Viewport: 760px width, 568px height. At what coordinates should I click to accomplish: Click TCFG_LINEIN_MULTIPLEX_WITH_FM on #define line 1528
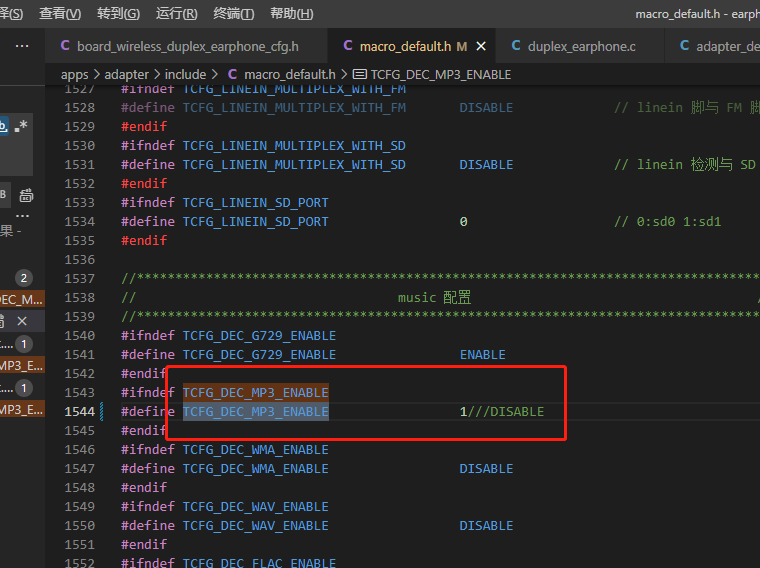point(294,108)
